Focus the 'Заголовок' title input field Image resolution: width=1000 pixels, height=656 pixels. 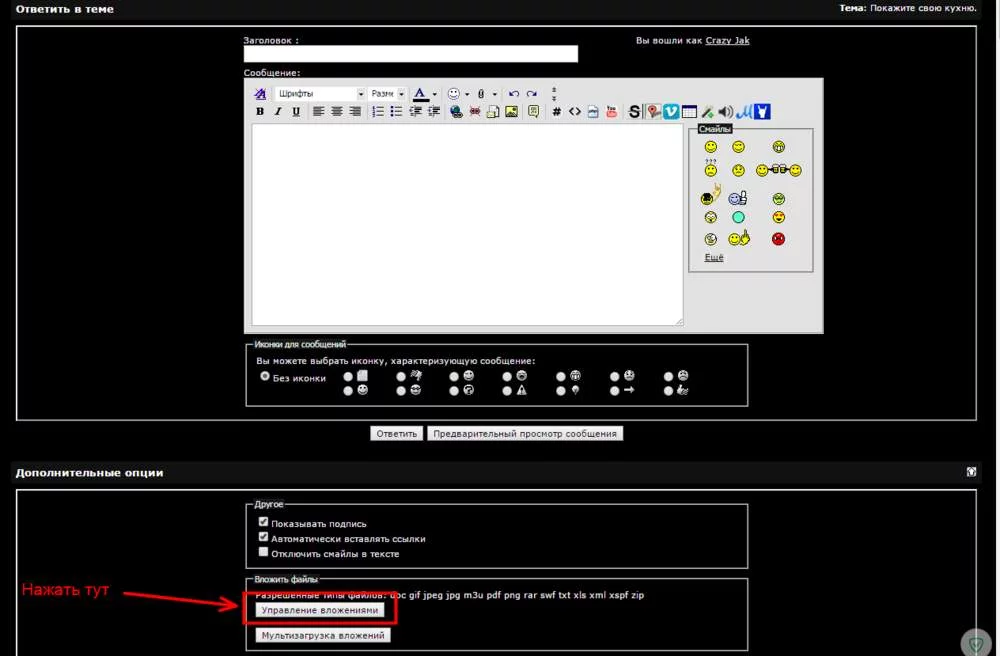pyautogui.click(x=411, y=54)
